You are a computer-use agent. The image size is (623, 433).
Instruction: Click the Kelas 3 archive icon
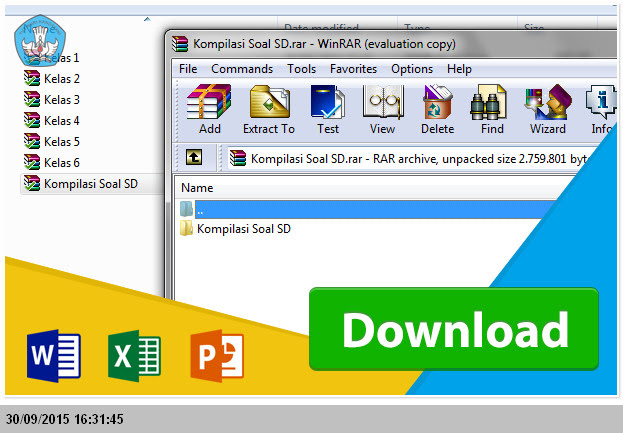(x=32, y=99)
